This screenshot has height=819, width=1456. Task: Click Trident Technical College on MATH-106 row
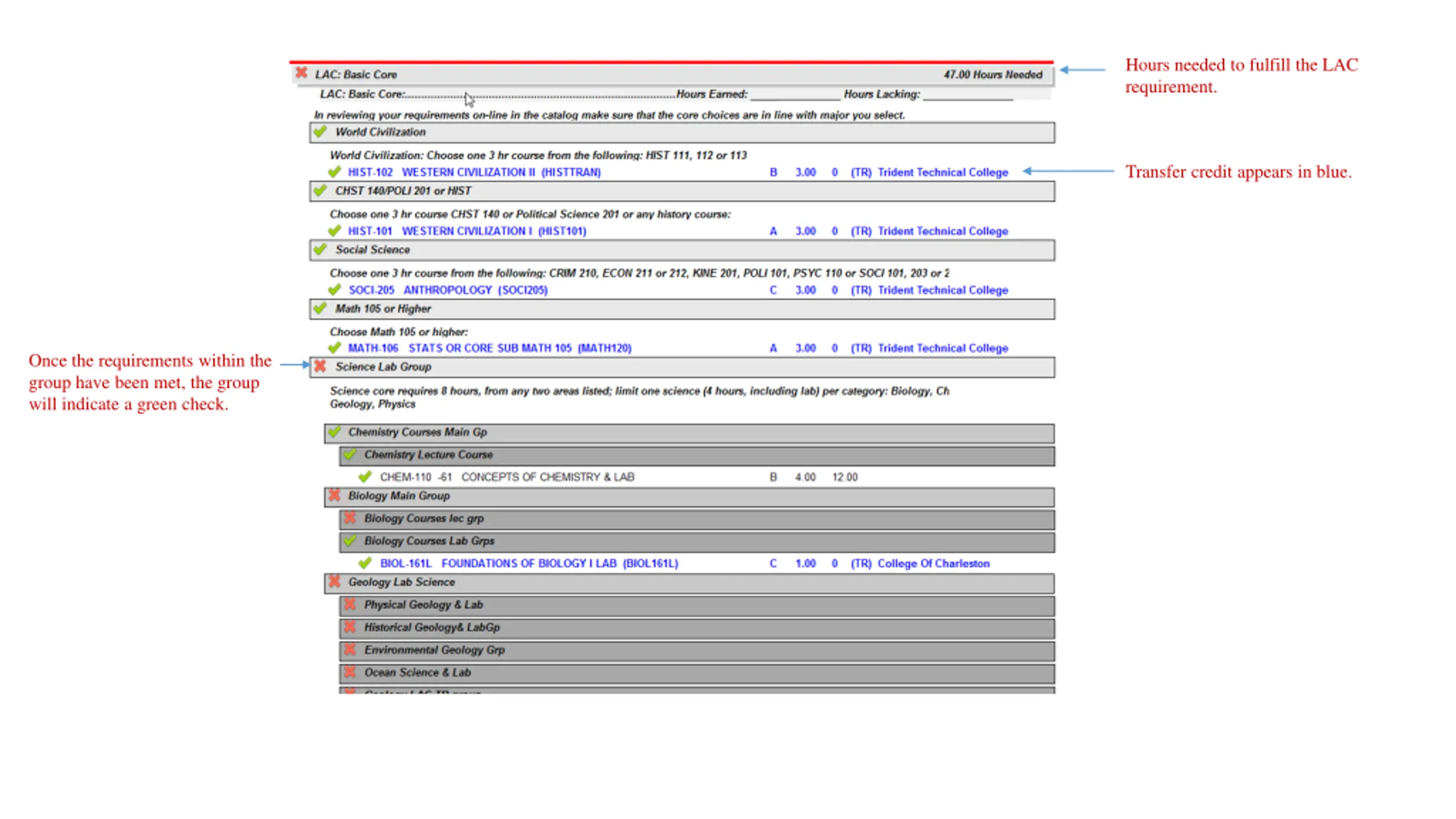[943, 348]
